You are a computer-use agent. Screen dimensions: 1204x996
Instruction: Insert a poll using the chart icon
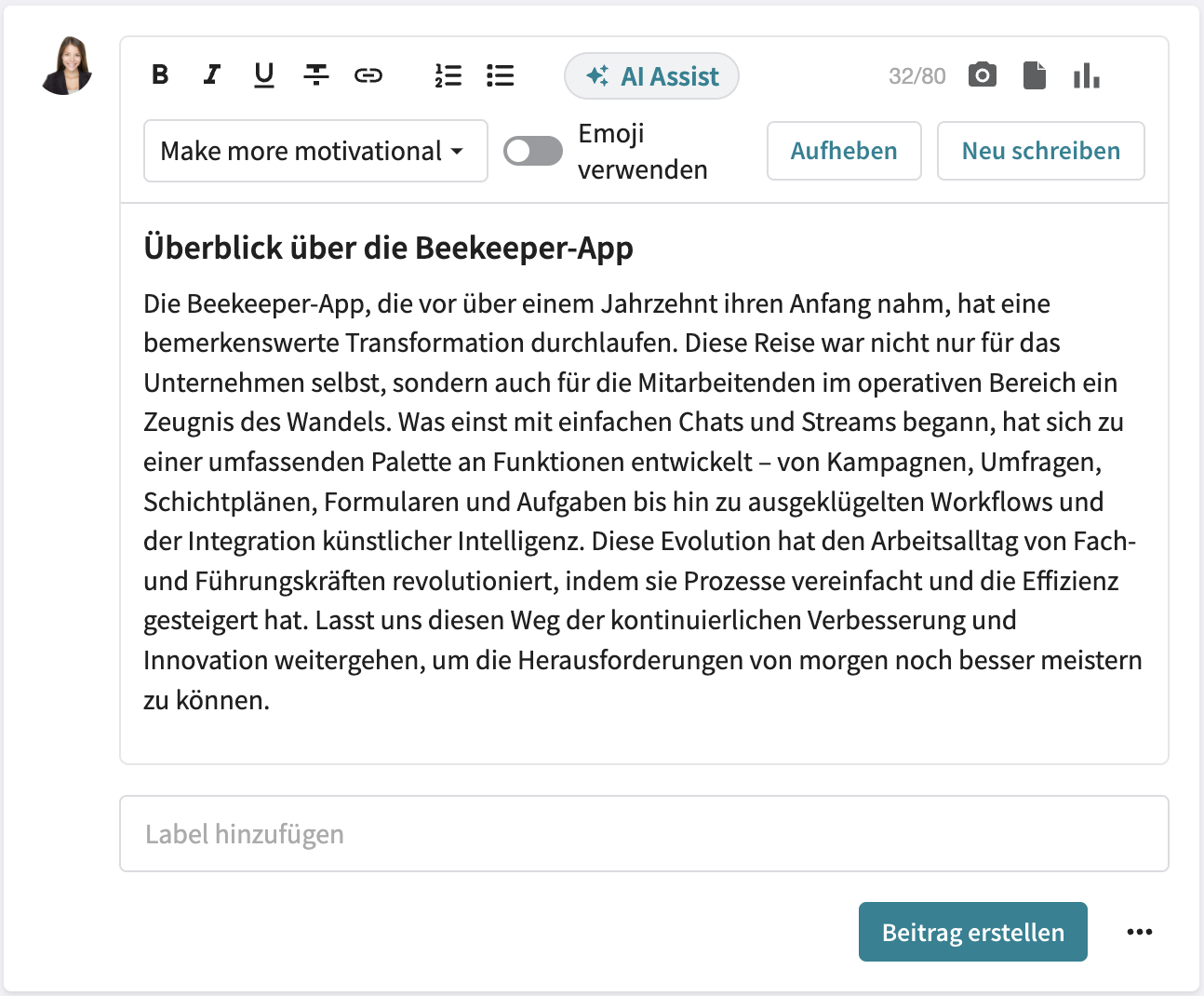coord(1087,75)
